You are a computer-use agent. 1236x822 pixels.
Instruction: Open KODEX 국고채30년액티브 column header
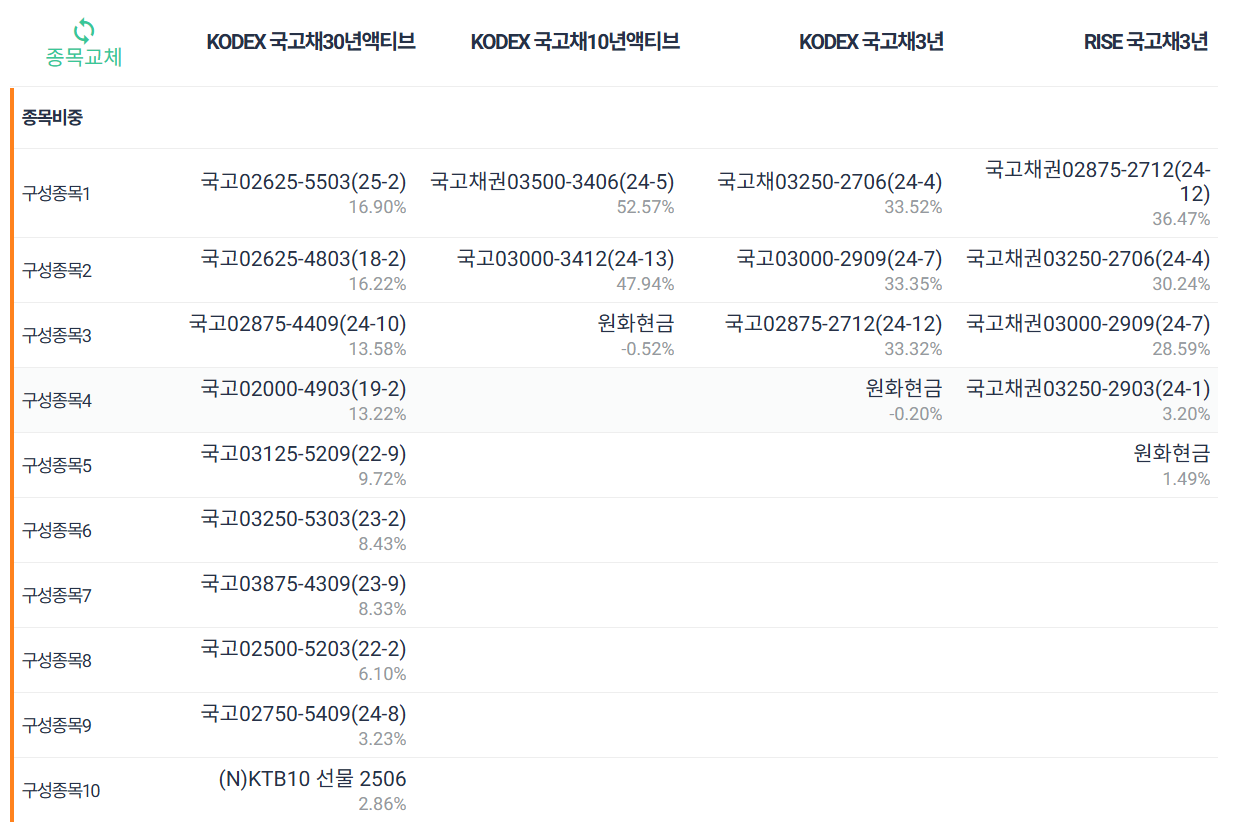pyautogui.click(x=311, y=42)
